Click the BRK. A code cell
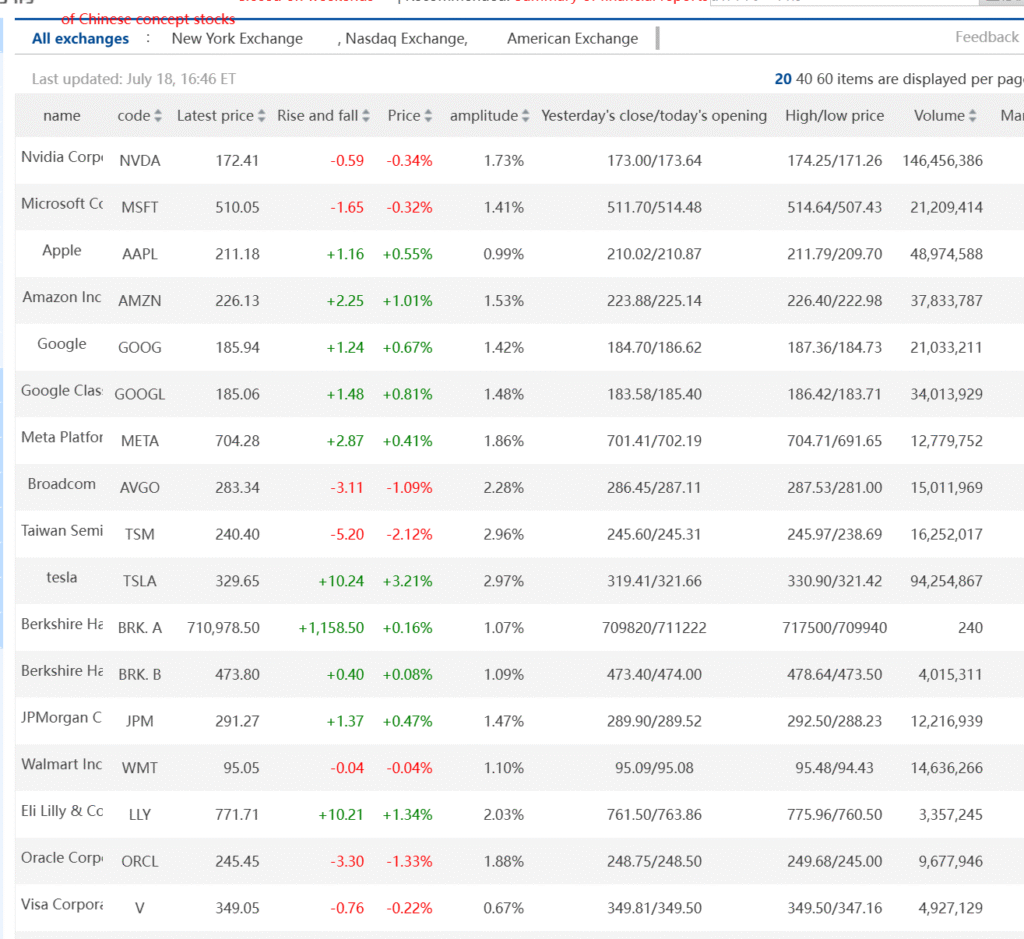The image size is (1024, 939). point(140,628)
